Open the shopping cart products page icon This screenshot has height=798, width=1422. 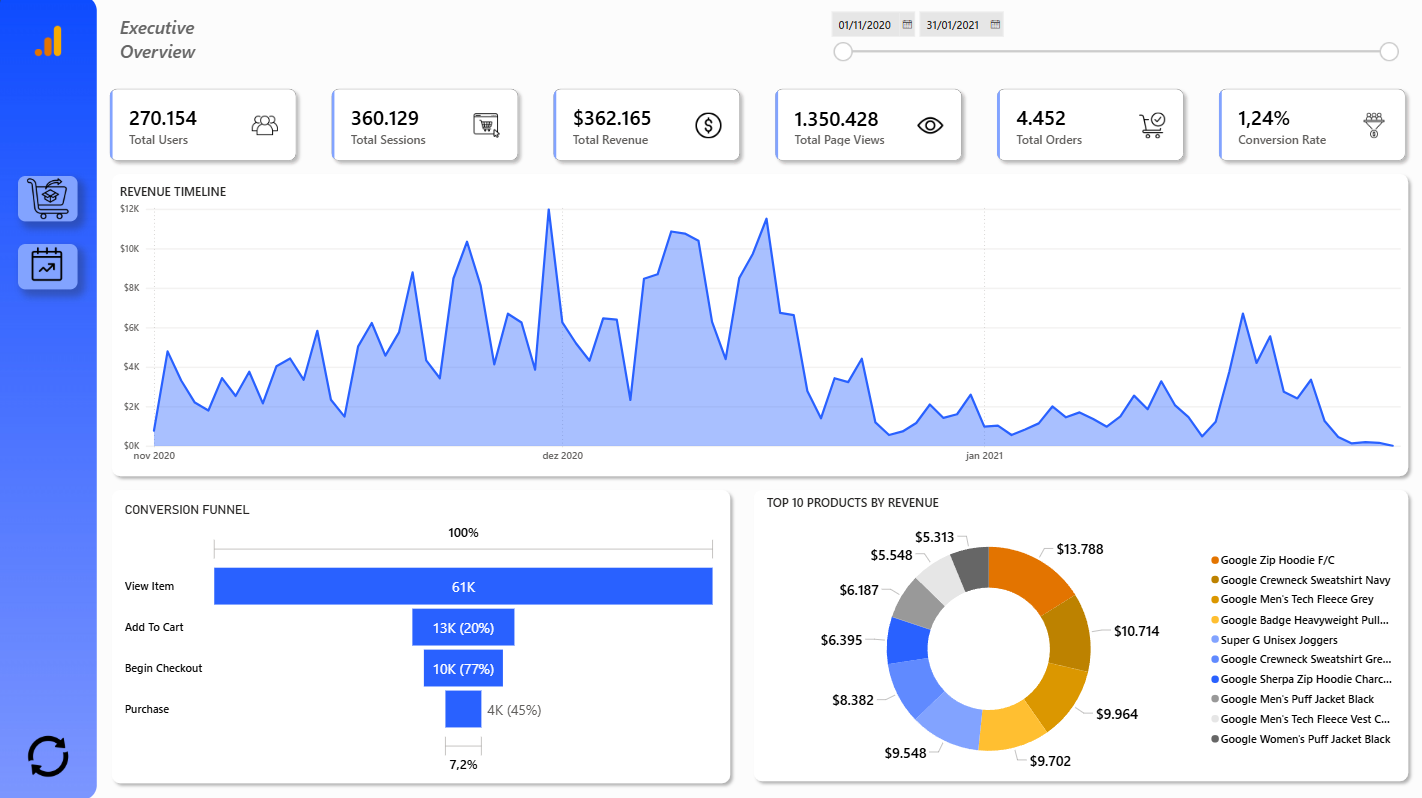(48, 198)
